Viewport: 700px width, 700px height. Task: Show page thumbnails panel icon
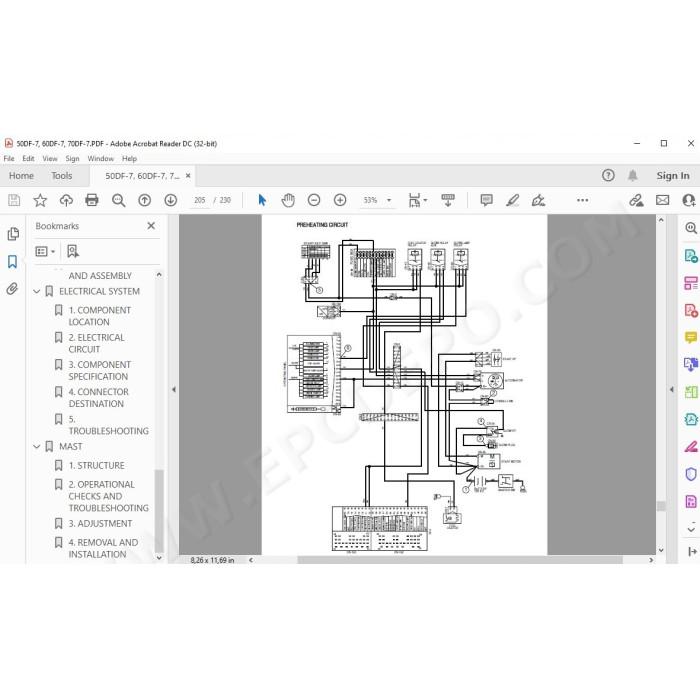13,234
